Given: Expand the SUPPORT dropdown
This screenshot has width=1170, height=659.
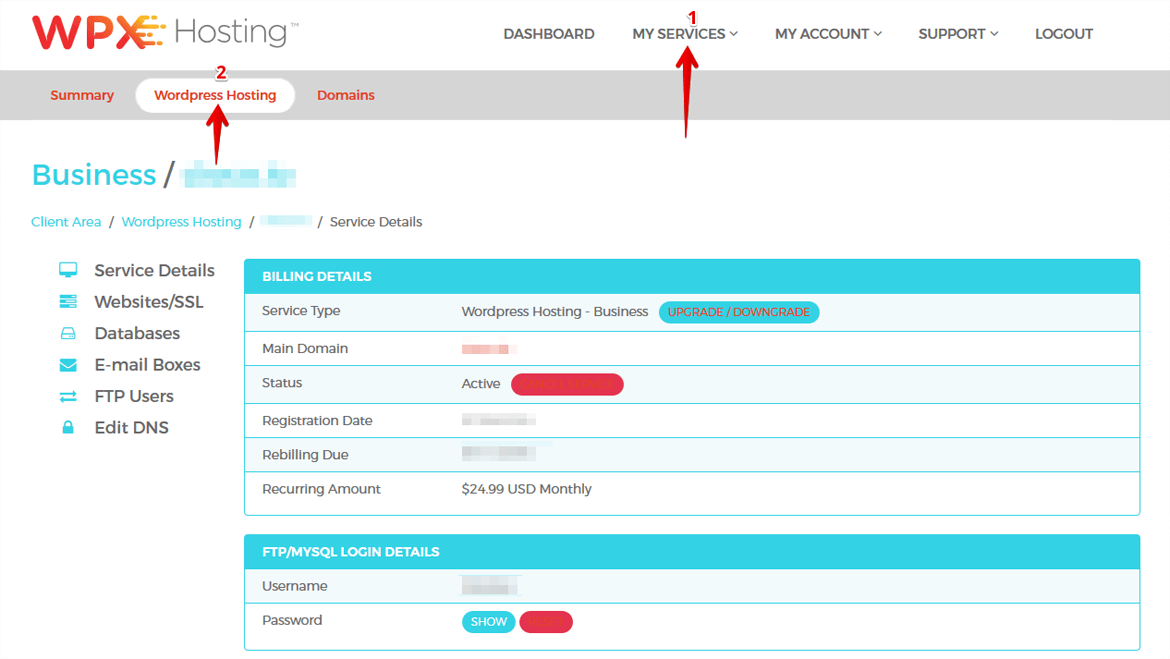Looking at the screenshot, I should click(957, 33).
